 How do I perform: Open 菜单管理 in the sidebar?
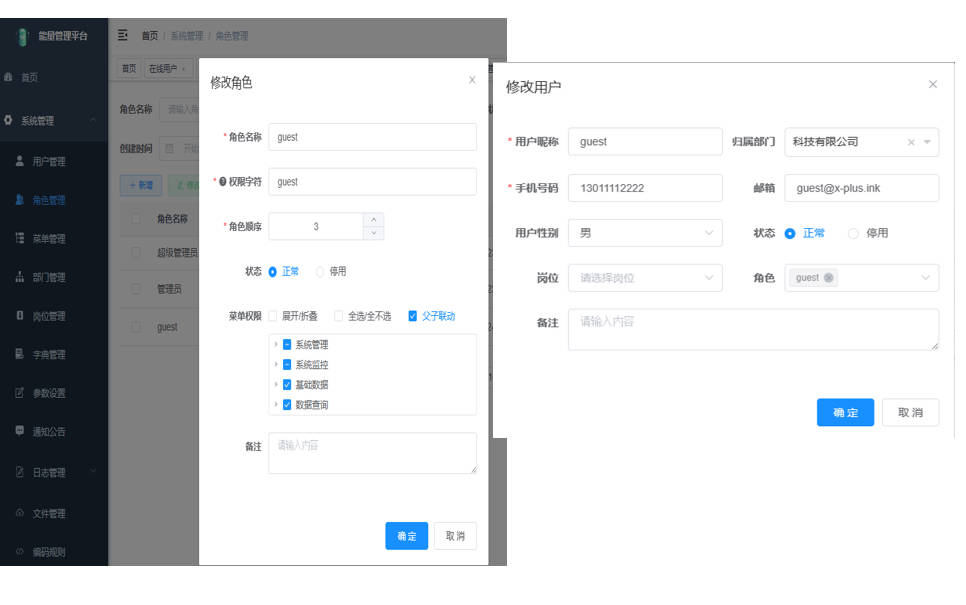click(48, 239)
